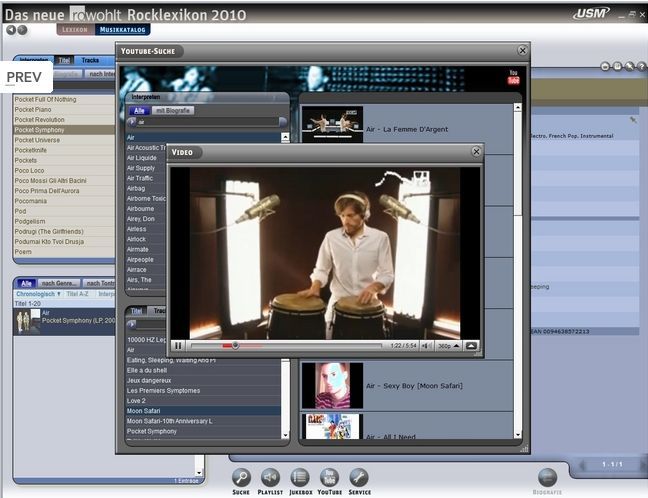Pause the video playback
The height and width of the screenshot is (498, 648).
click(x=178, y=346)
